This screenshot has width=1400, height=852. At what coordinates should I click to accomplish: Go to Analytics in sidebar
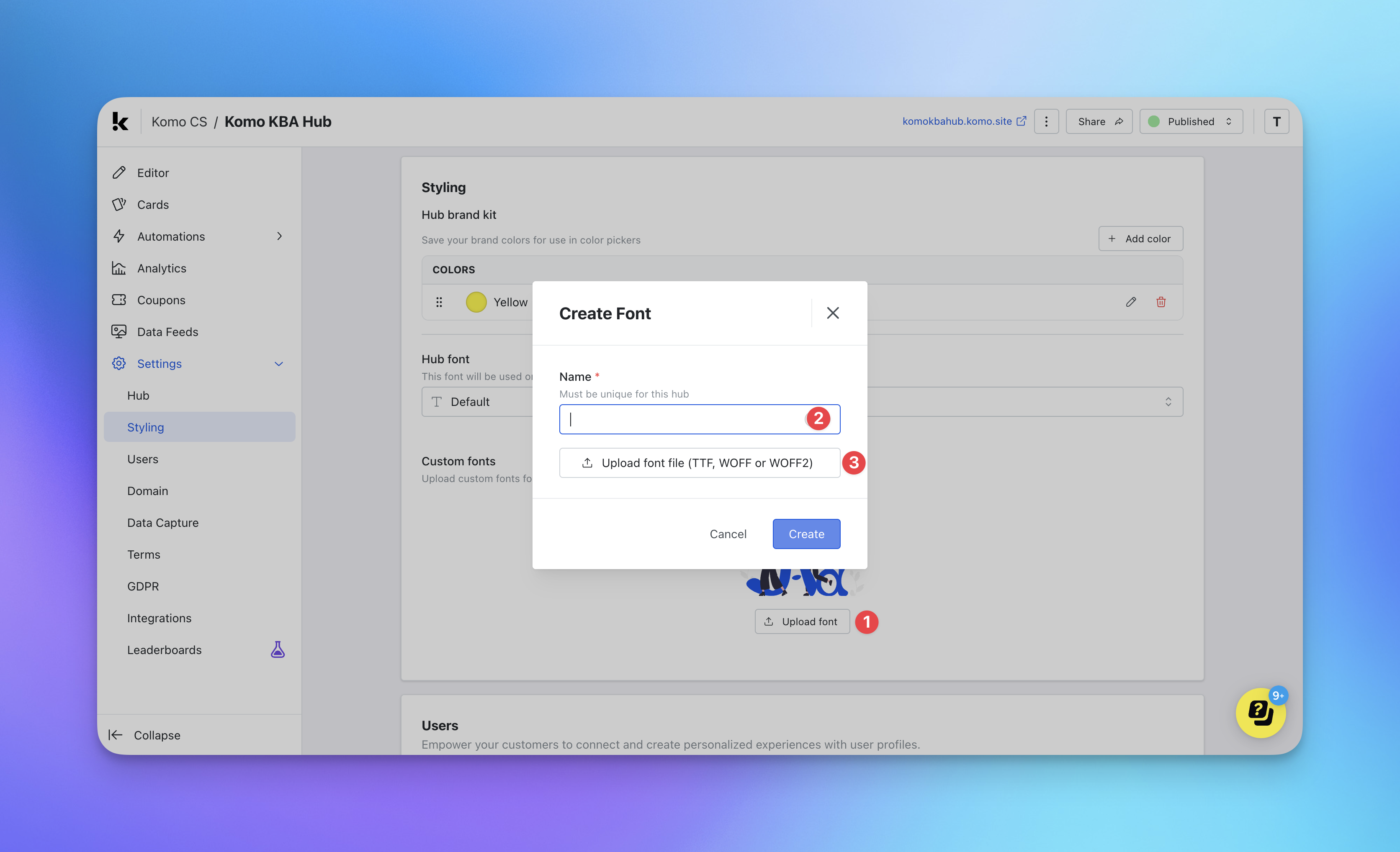(161, 268)
